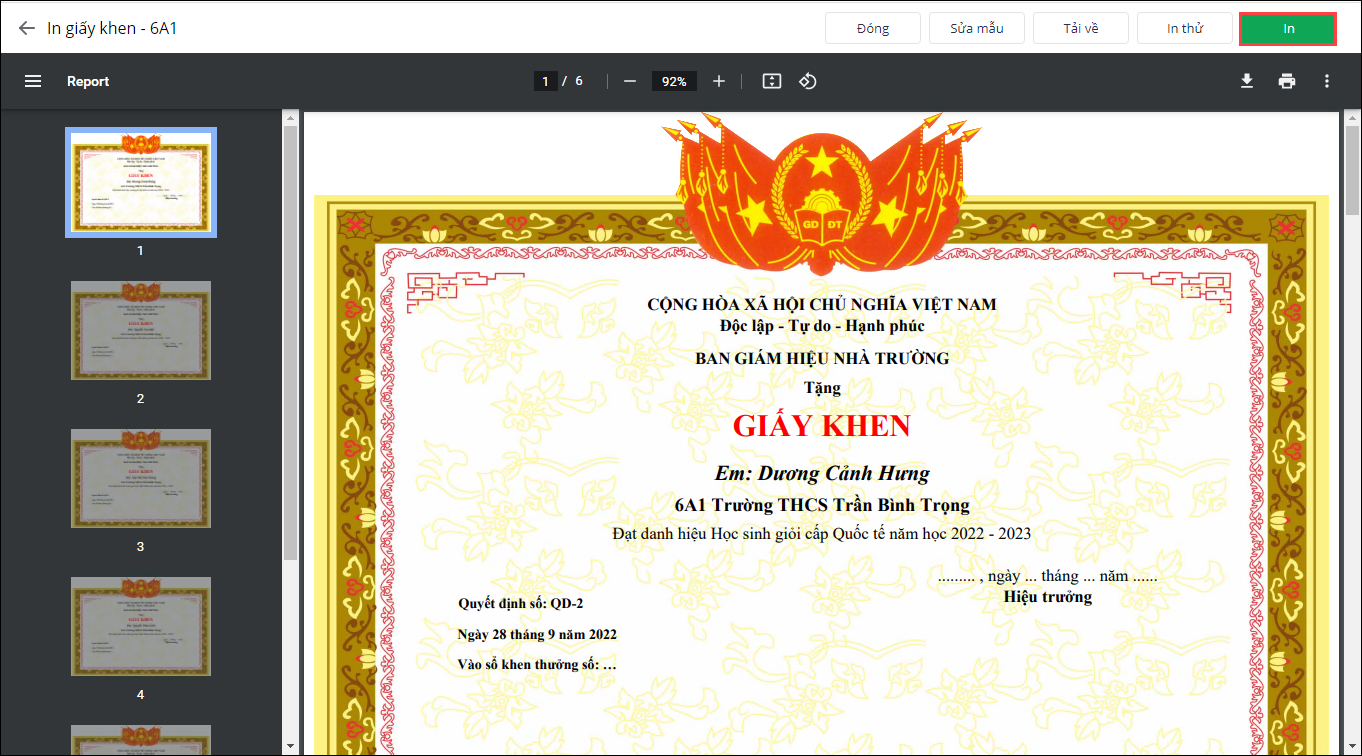
Task: Click 'Quyết định số: QD-2' text
Action: [x=520, y=604]
